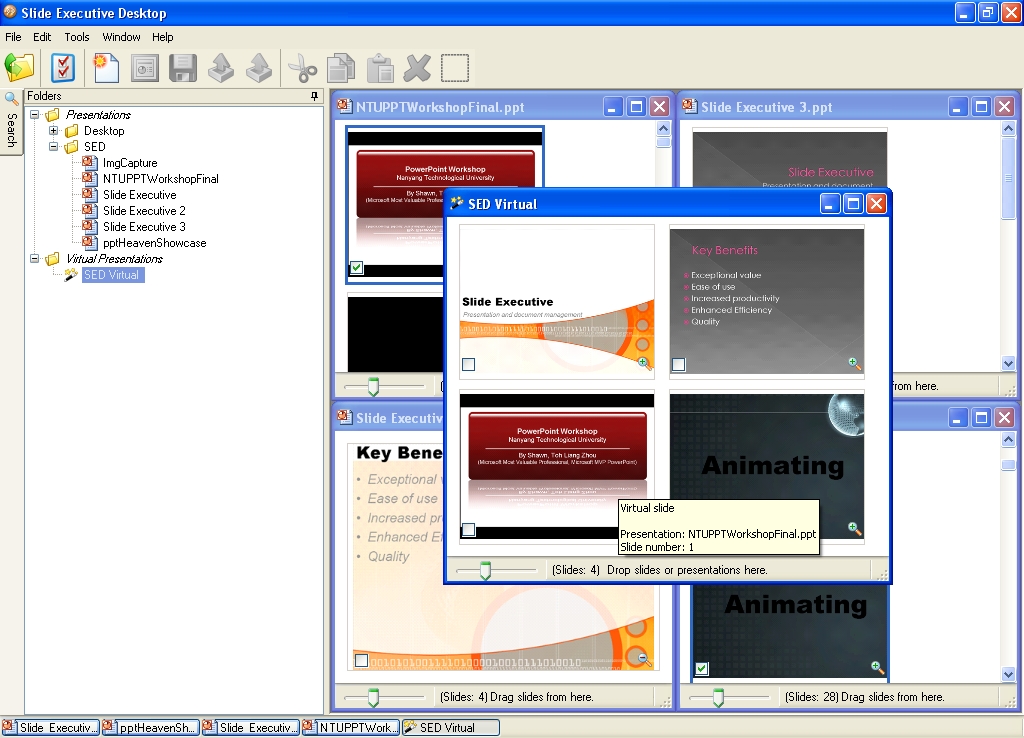Viewport: 1024px width, 738px height.
Task: Zoom into Slide Executive slide in SED Virtual
Action: click(644, 363)
